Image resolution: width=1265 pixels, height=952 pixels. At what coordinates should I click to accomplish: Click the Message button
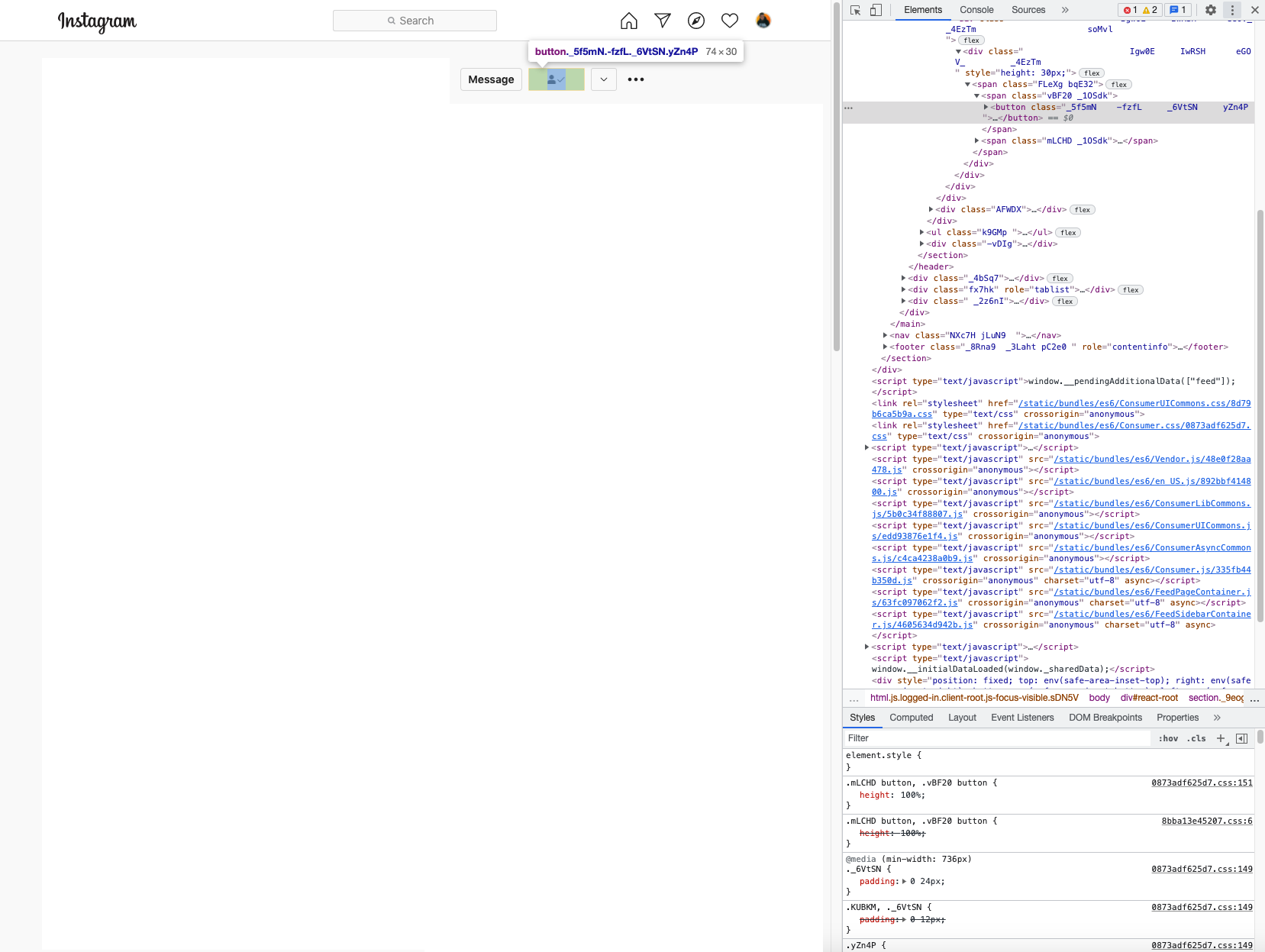491,79
